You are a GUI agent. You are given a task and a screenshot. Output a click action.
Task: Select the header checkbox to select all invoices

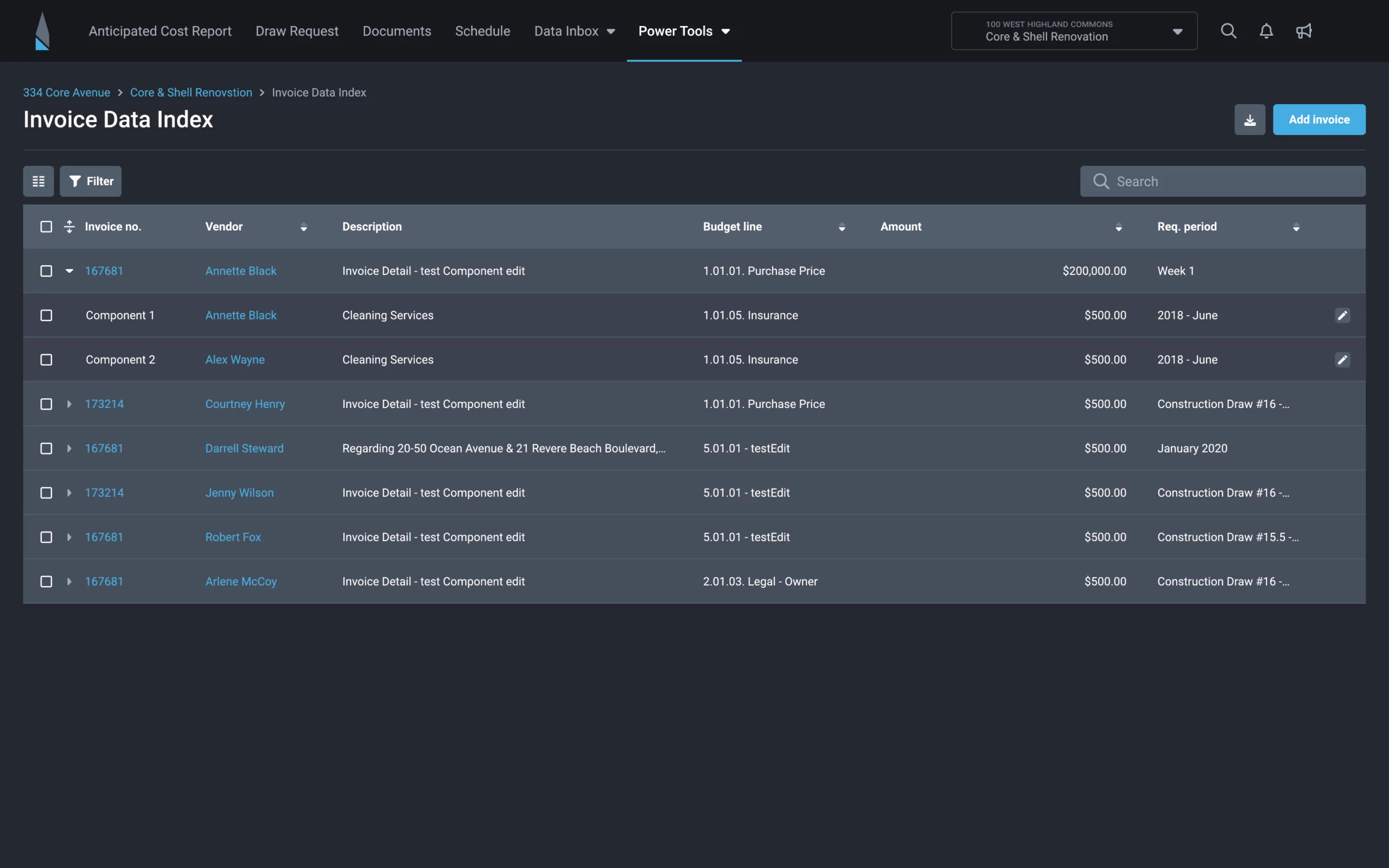[46, 226]
